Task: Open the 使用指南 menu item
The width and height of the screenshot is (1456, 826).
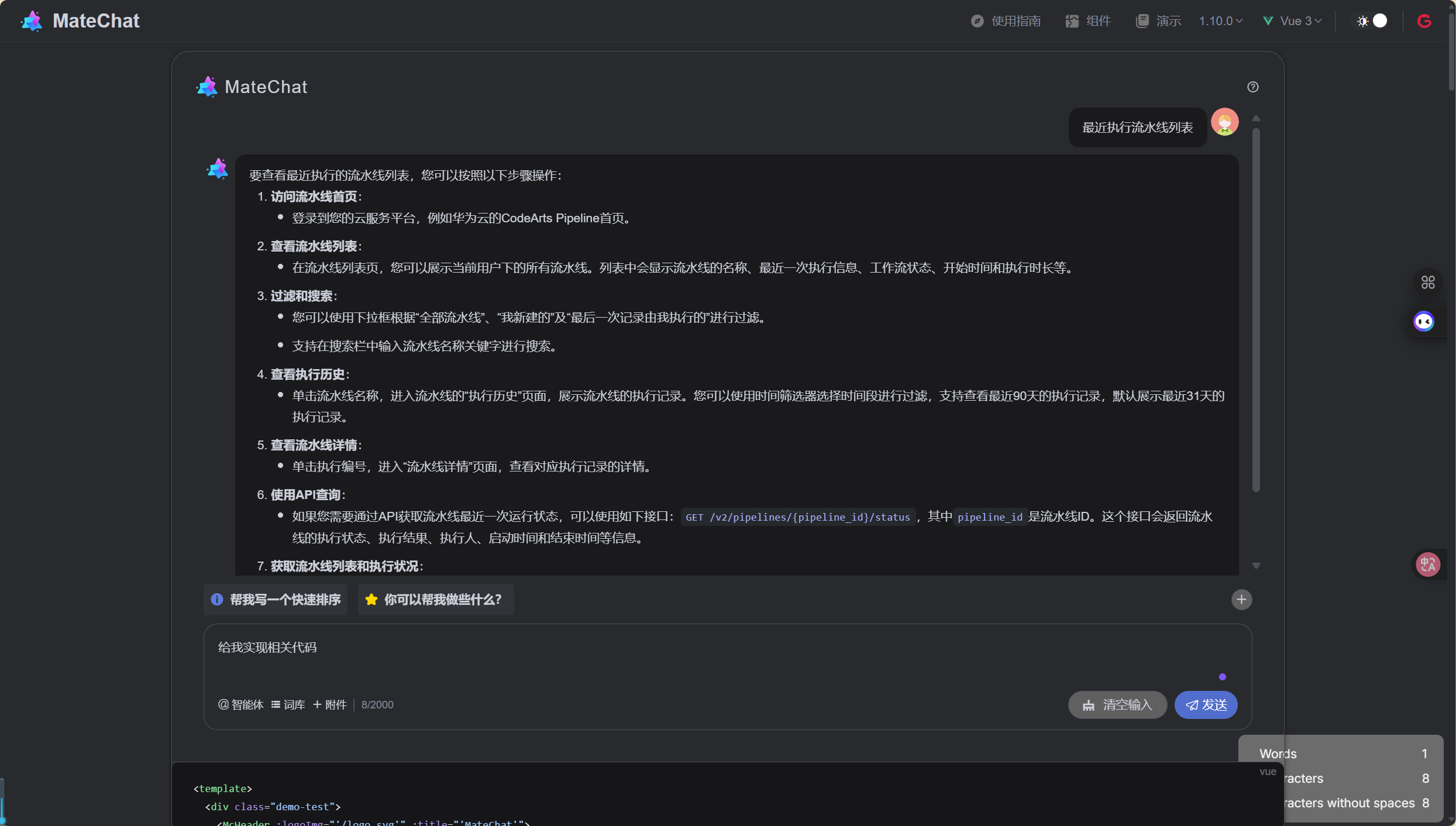Action: [1006, 21]
